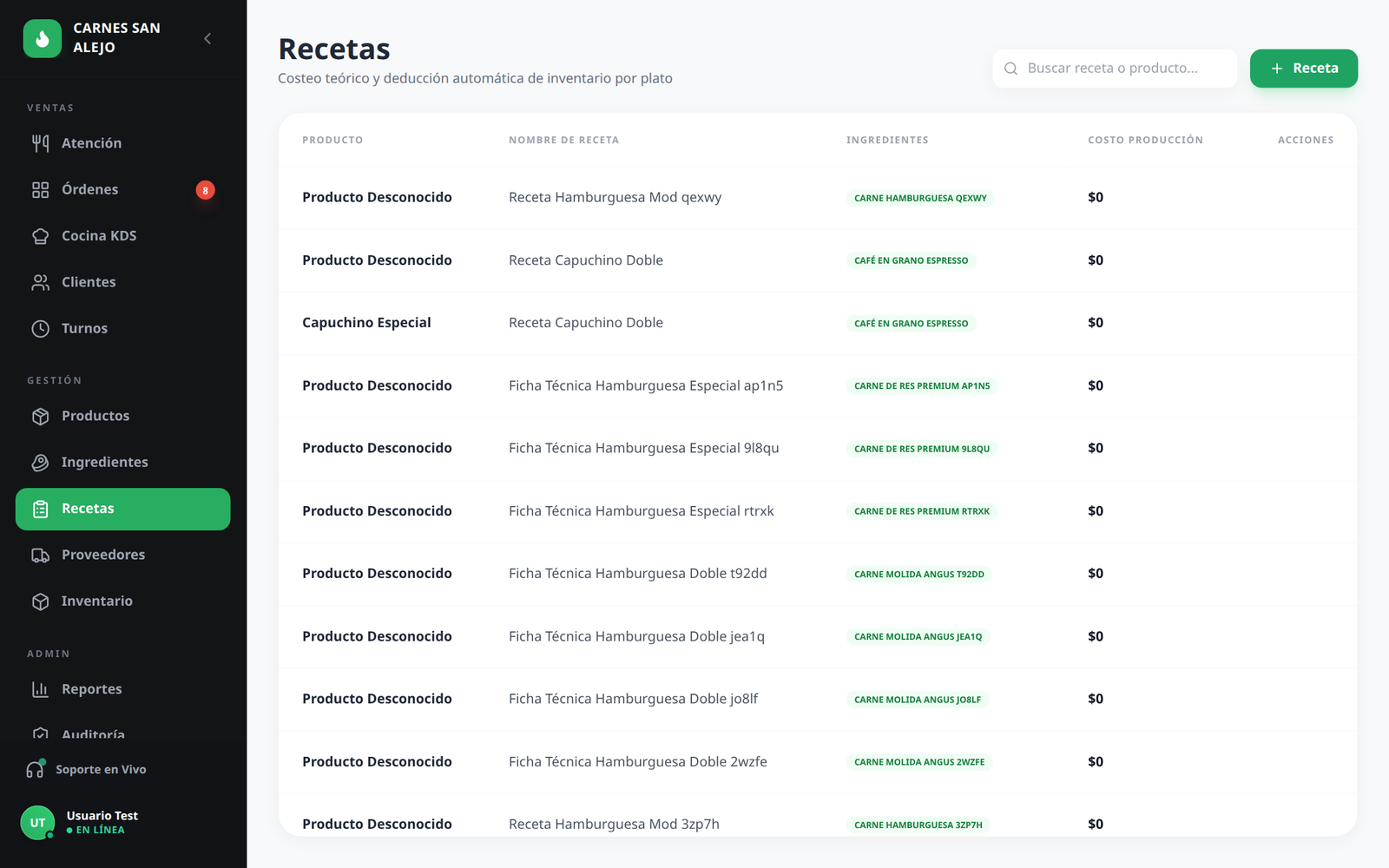This screenshot has width=1389, height=868.
Task: Click the headset icon for Soporte en Vivo
Action: click(x=36, y=769)
